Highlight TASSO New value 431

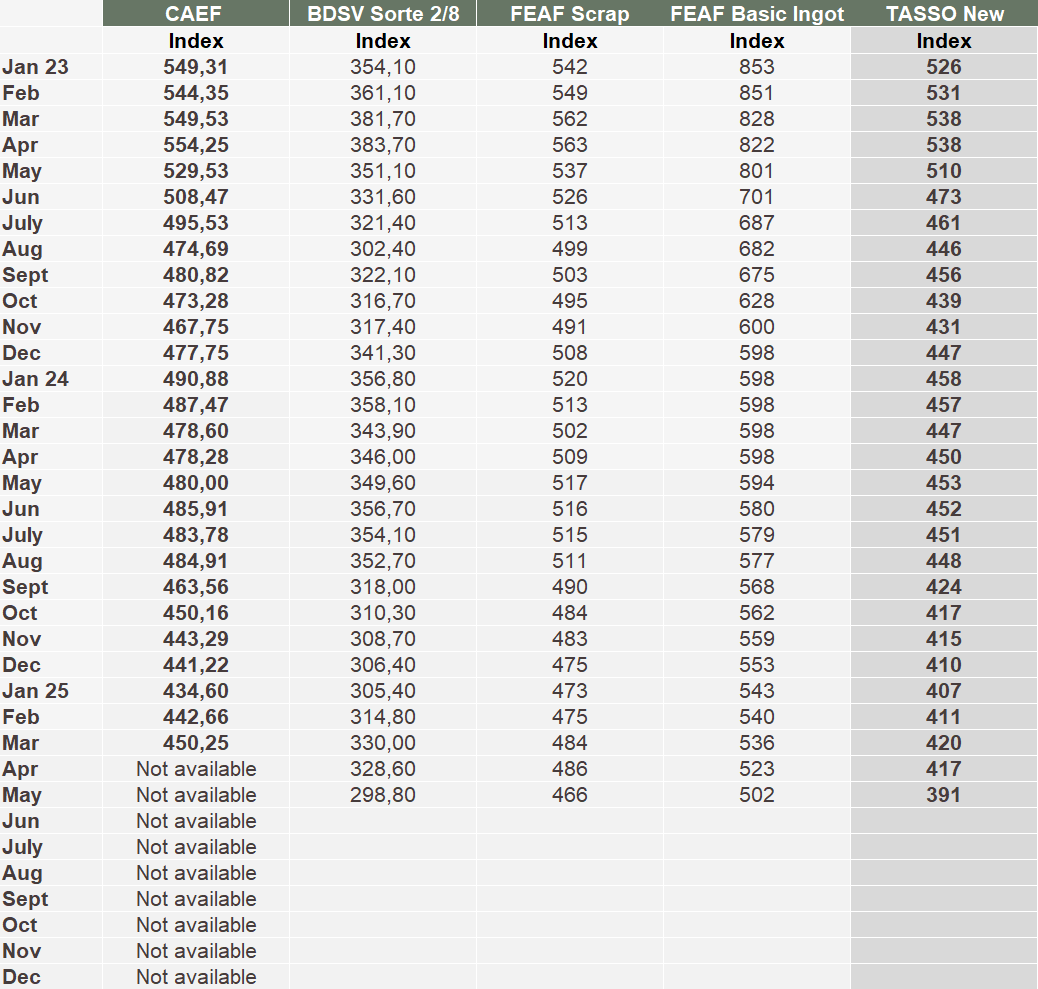point(944,327)
